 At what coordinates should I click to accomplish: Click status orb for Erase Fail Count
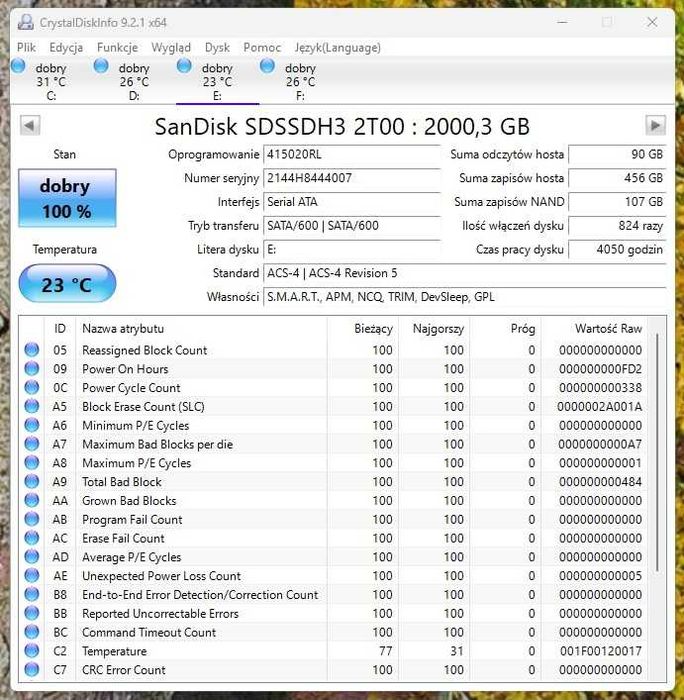coord(32,538)
